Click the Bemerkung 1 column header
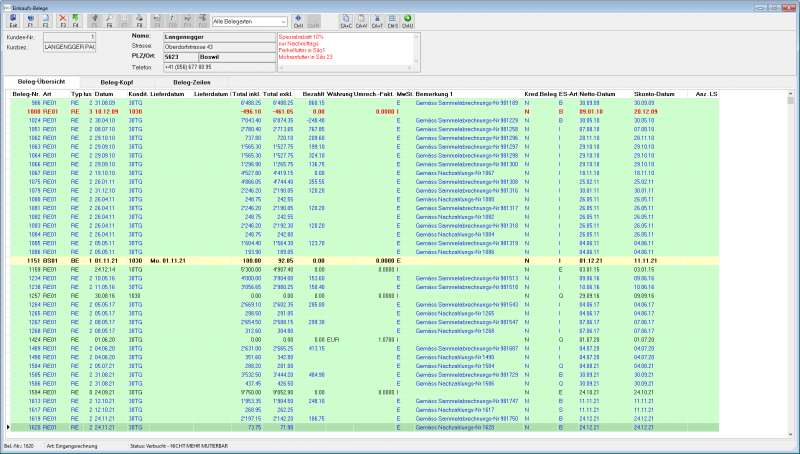Image resolution: width=800 pixels, height=454 pixels. pyautogui.click(x=468, y=94)
